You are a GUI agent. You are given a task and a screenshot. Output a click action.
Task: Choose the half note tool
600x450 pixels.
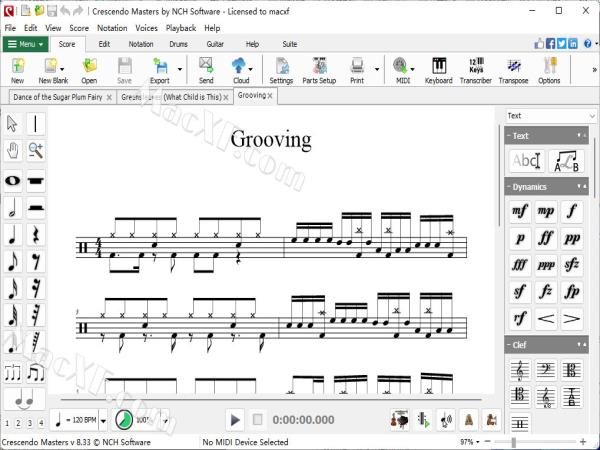[x=12, y=208]
